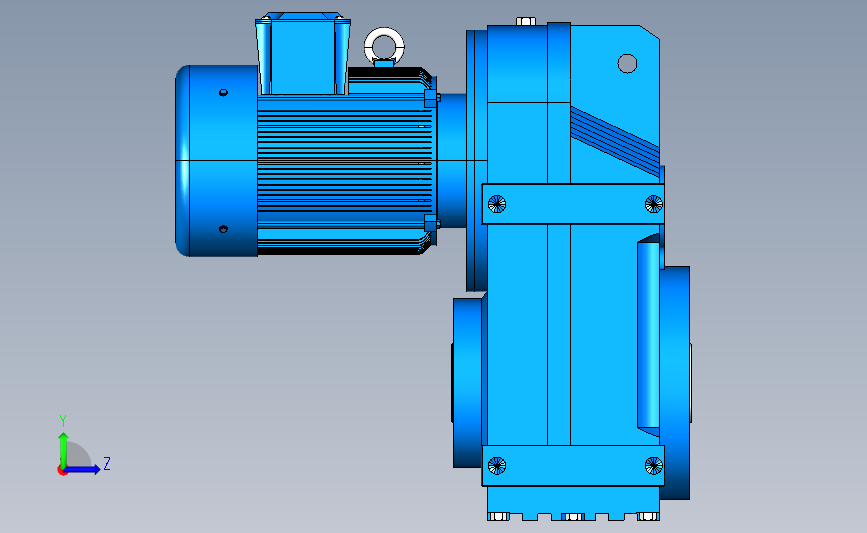Select the diagonal ribbed panel on the gearbox housing
867x533 pixels.
point(615,142)
